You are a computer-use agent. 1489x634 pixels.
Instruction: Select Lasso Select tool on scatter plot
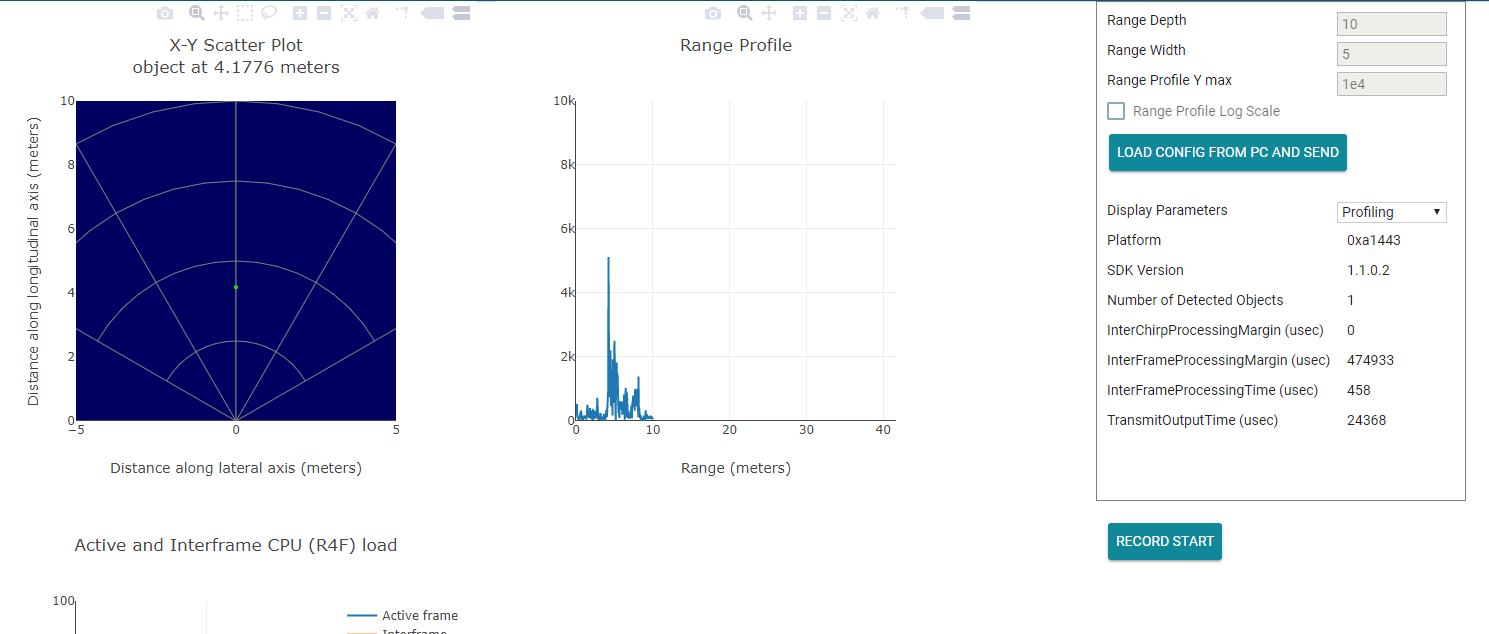click(269, 13)
